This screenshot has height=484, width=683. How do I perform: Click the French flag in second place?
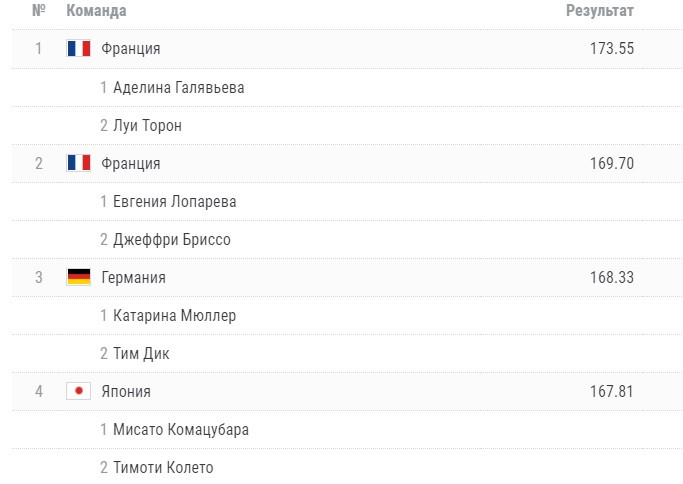(78, 163)
